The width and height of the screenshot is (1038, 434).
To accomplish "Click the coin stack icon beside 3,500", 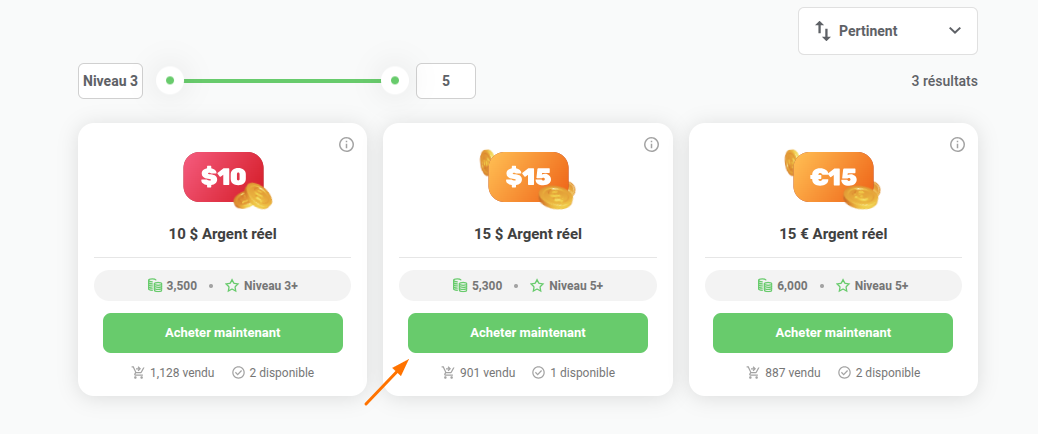I will [x=154, y=286].
